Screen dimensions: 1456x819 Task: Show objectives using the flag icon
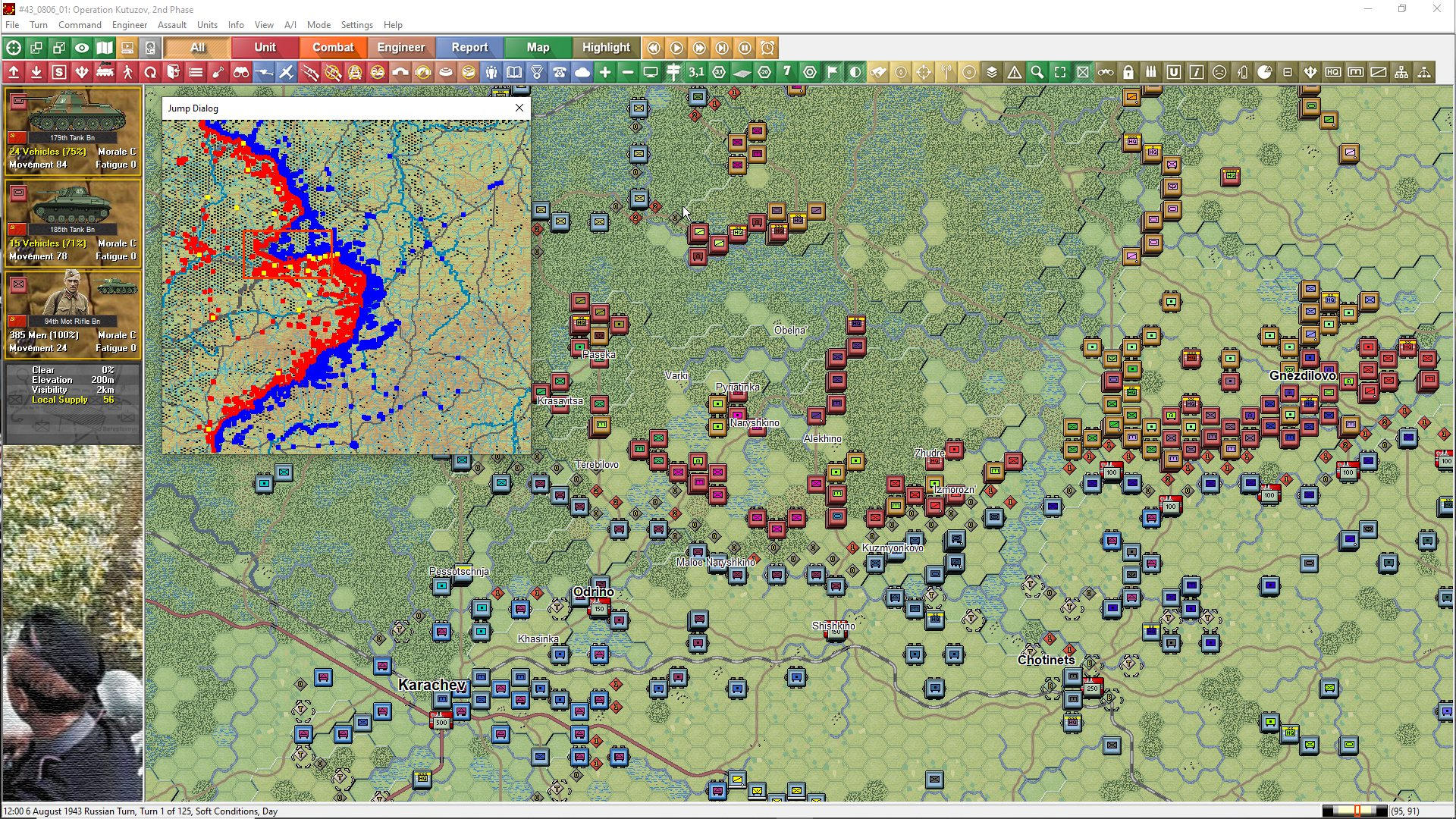point(833,72)
